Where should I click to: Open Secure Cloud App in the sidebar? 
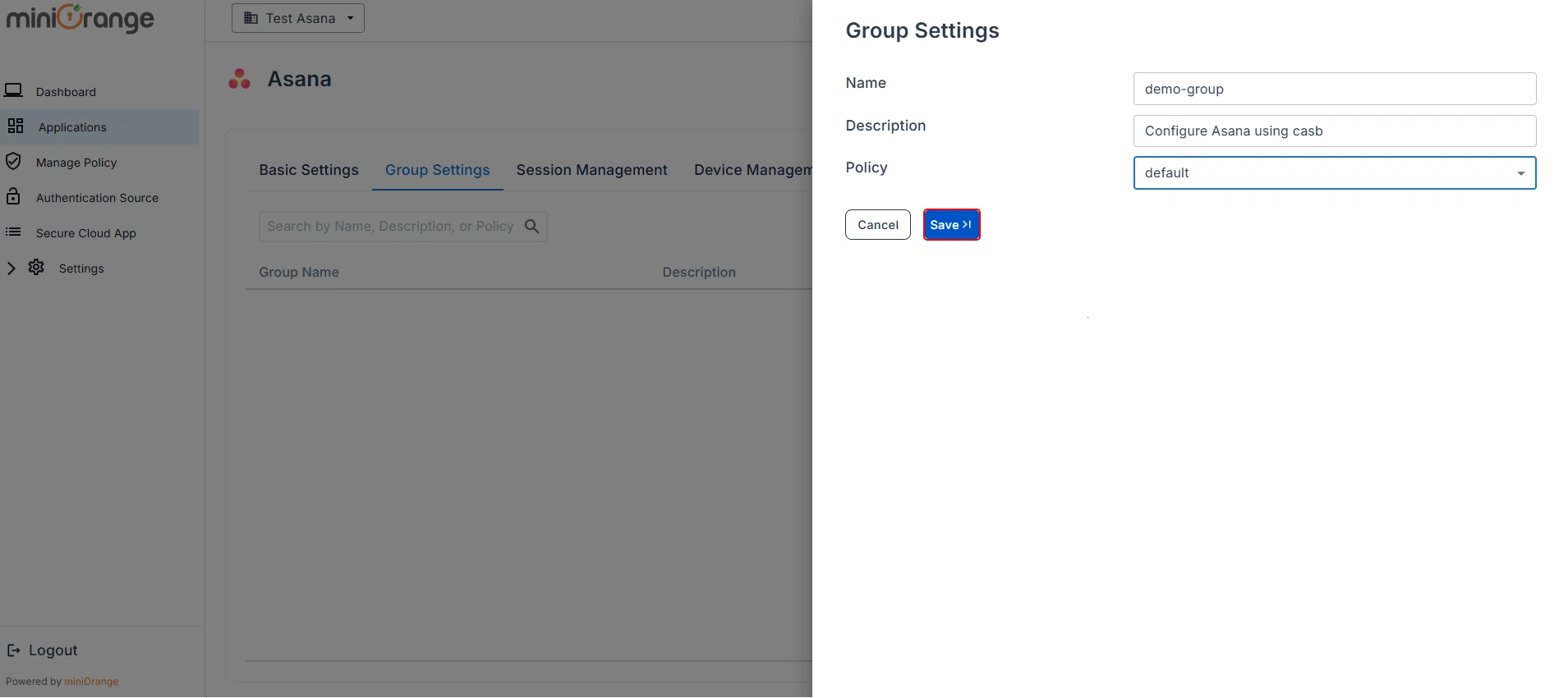click(86, 233)
